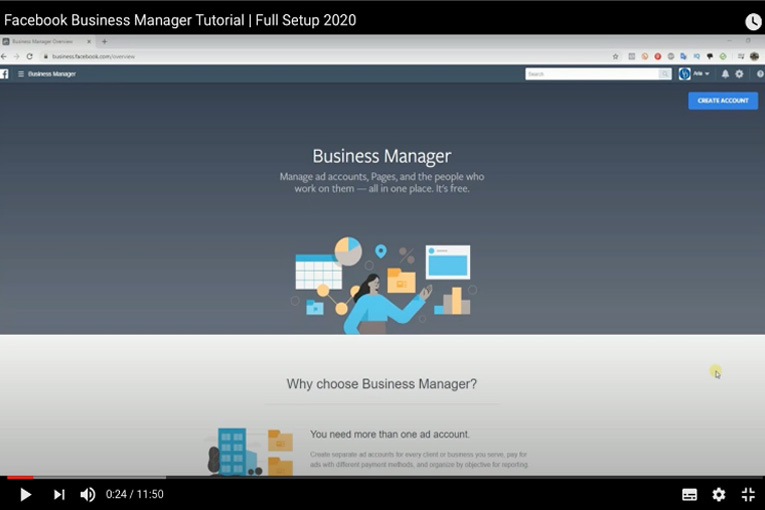Open the notifications bell

pyautogui.click(x=725, y=74)
